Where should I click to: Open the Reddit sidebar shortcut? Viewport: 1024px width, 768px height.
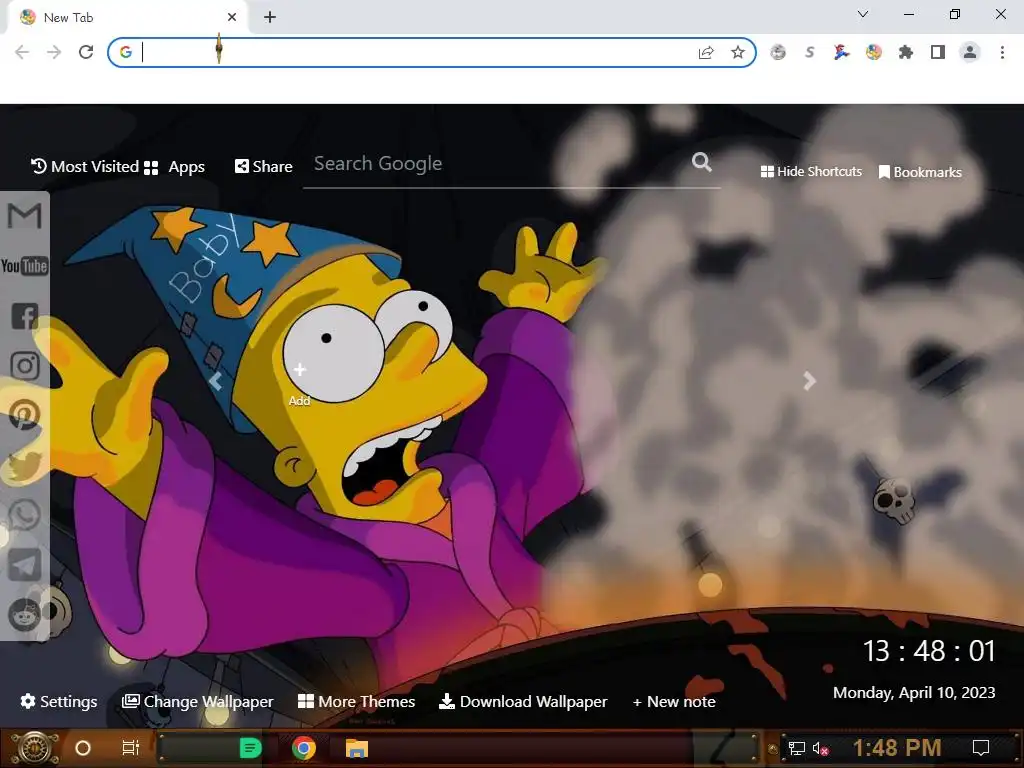pos(24,615)
